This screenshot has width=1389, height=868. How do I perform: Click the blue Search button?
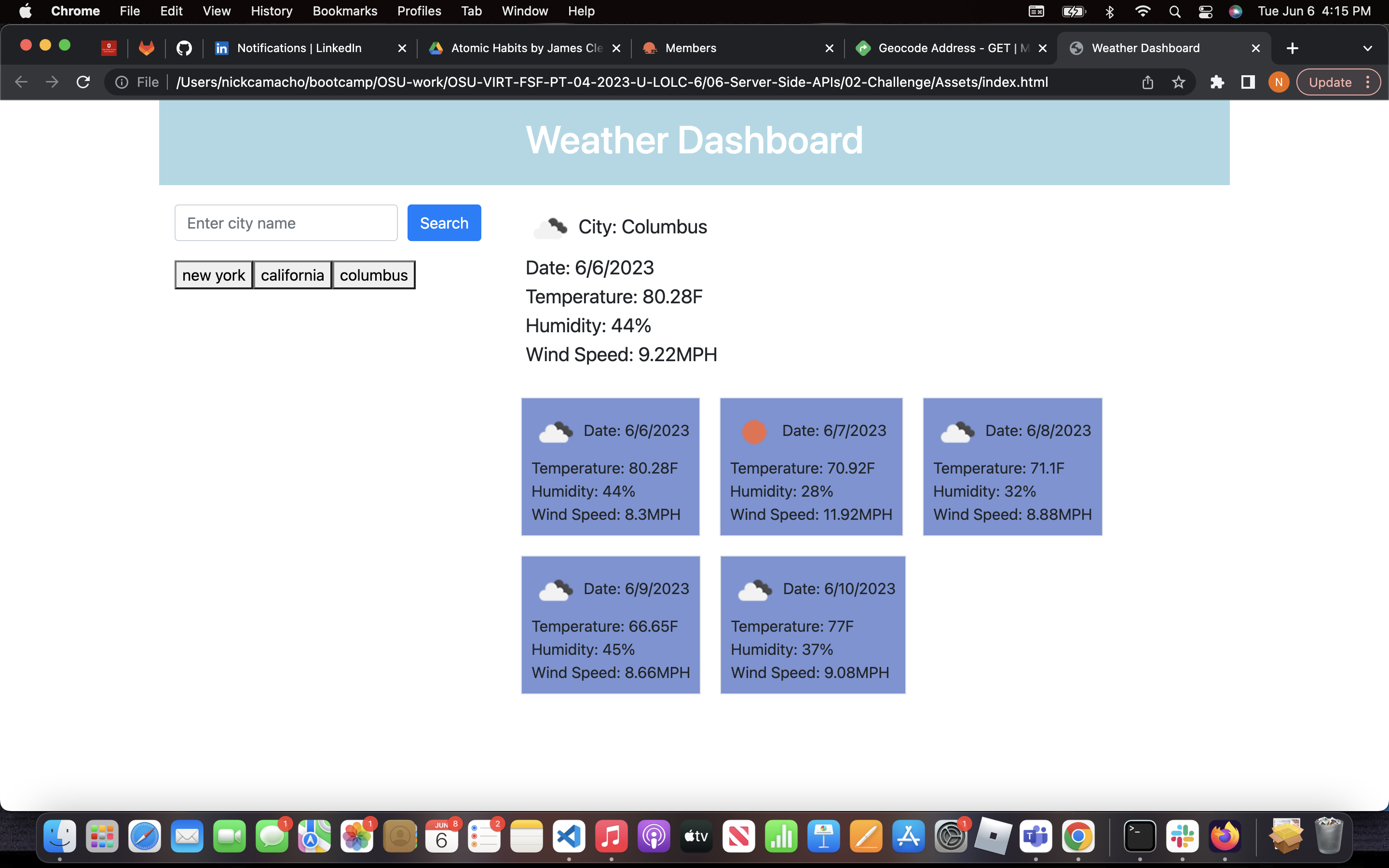pyautogui.click(x=444, y=223)
